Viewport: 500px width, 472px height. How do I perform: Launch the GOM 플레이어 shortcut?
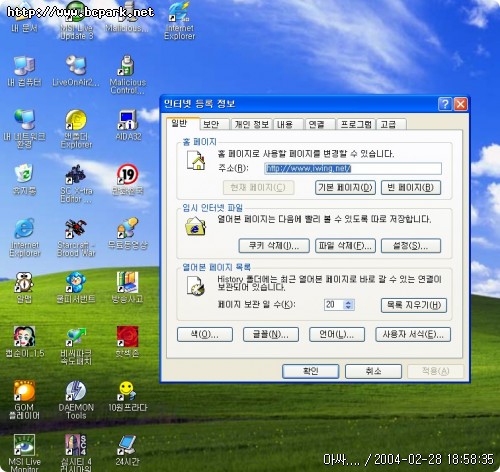(24, 400)
